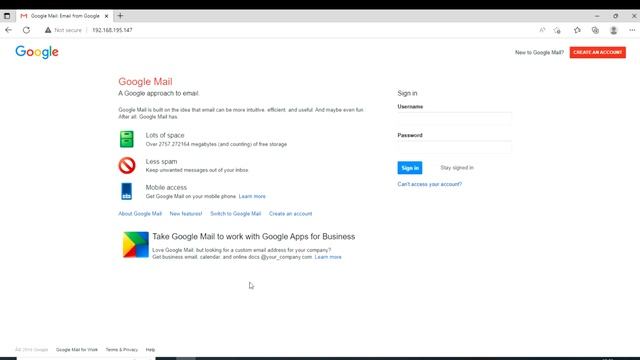The width and height of the screenshot is (640, 360).
Task: Open Switch to Google Mail link
Action: tap(236, 213)
